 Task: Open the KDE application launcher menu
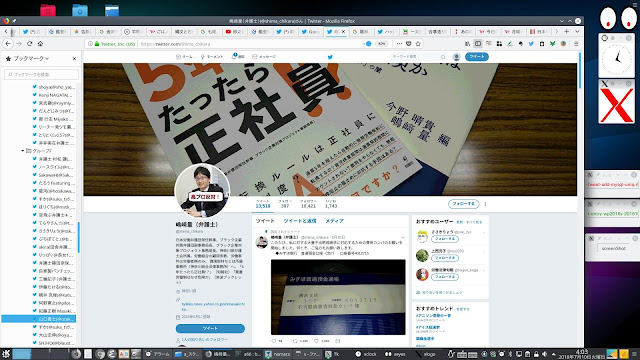point(6,354)
